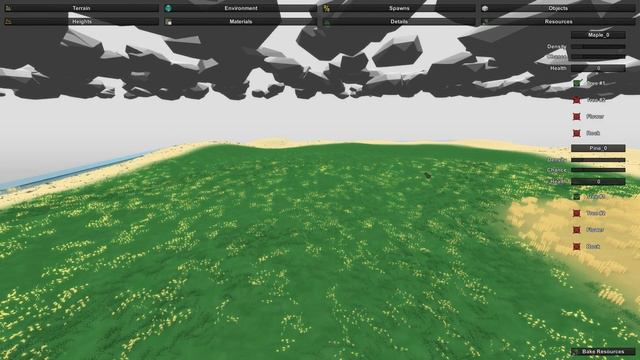Viewport: 640px width, 360px height.
Task: Toggle Maple_0 Rock checkbox
Action: point(576,133)
